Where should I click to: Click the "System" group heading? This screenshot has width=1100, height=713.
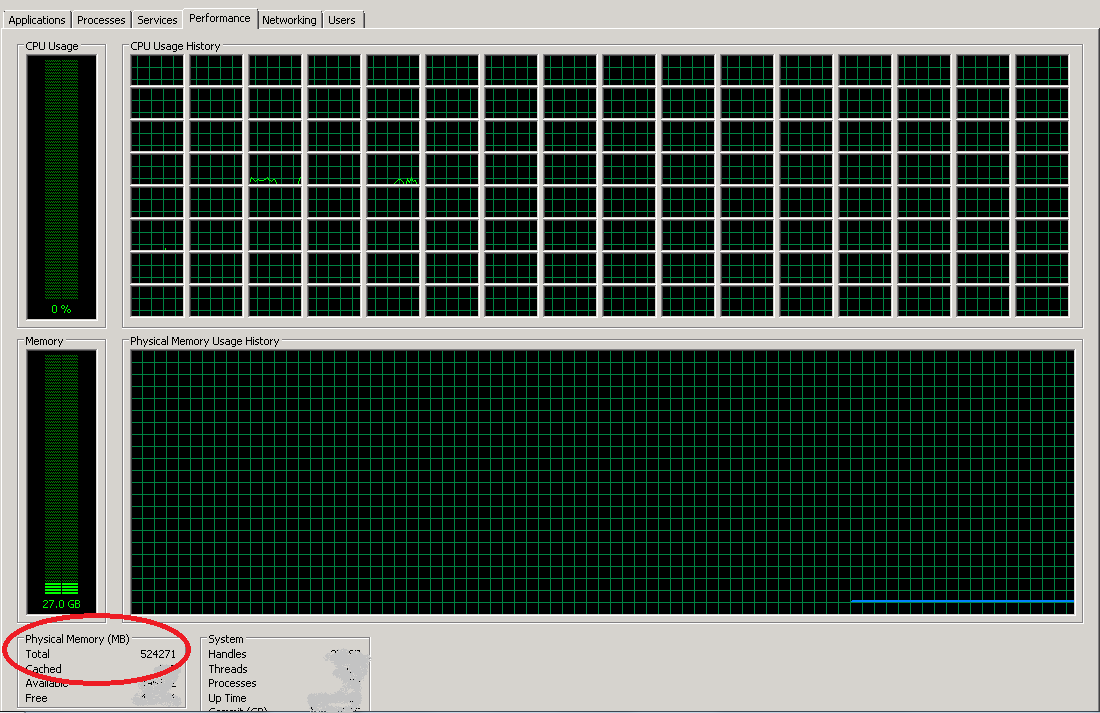tap(226, 639)
